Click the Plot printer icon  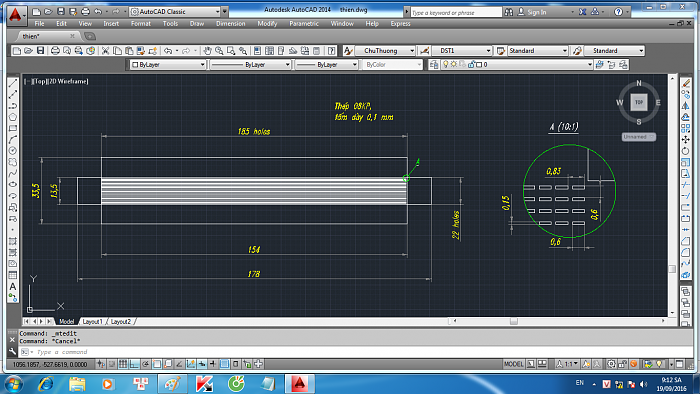click(55, 51)
